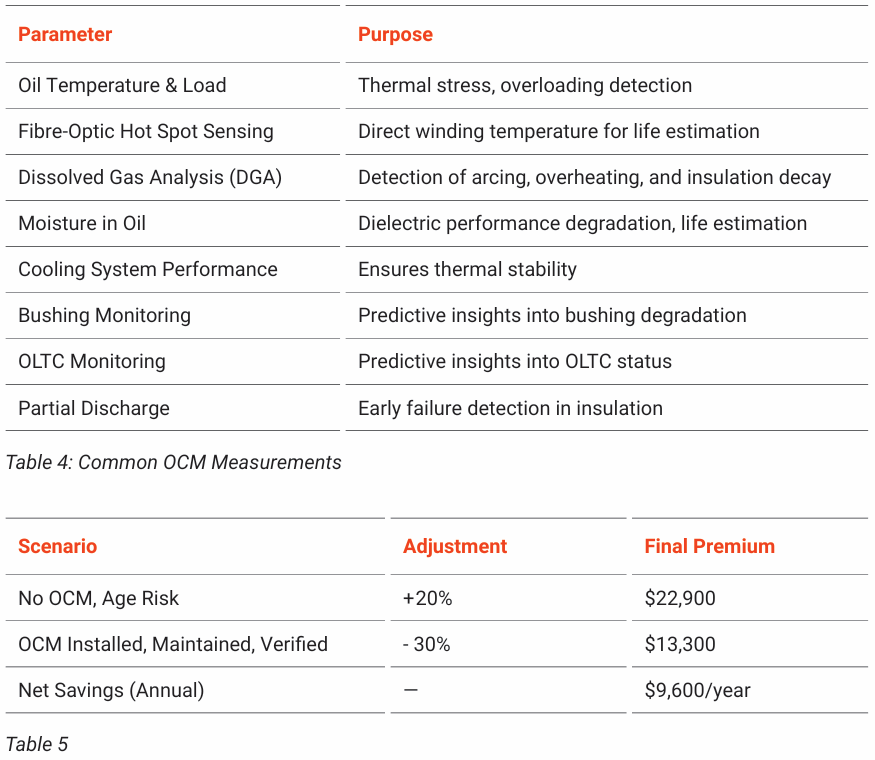The width and height of the screenshot is (875, 760).
Task: Click the Purpose column header
Action: coord(395,35)
